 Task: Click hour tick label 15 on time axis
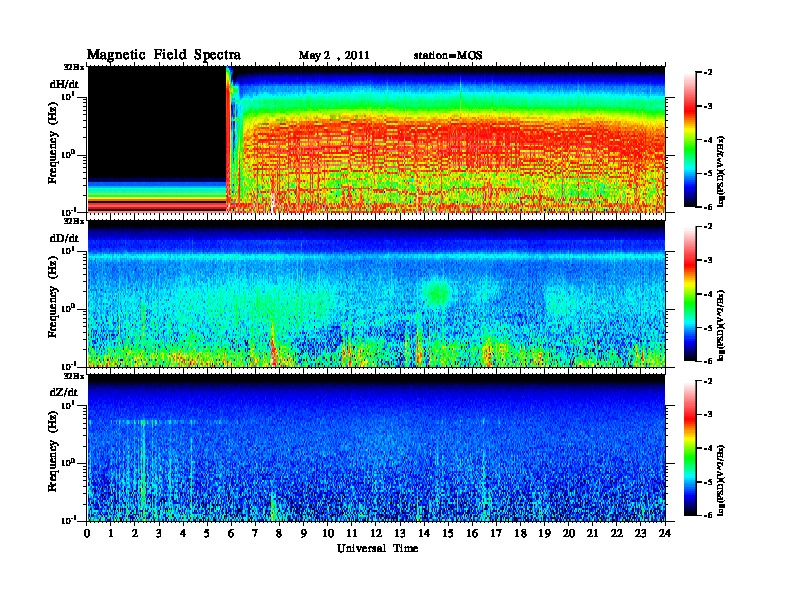[x=448, y=534]
